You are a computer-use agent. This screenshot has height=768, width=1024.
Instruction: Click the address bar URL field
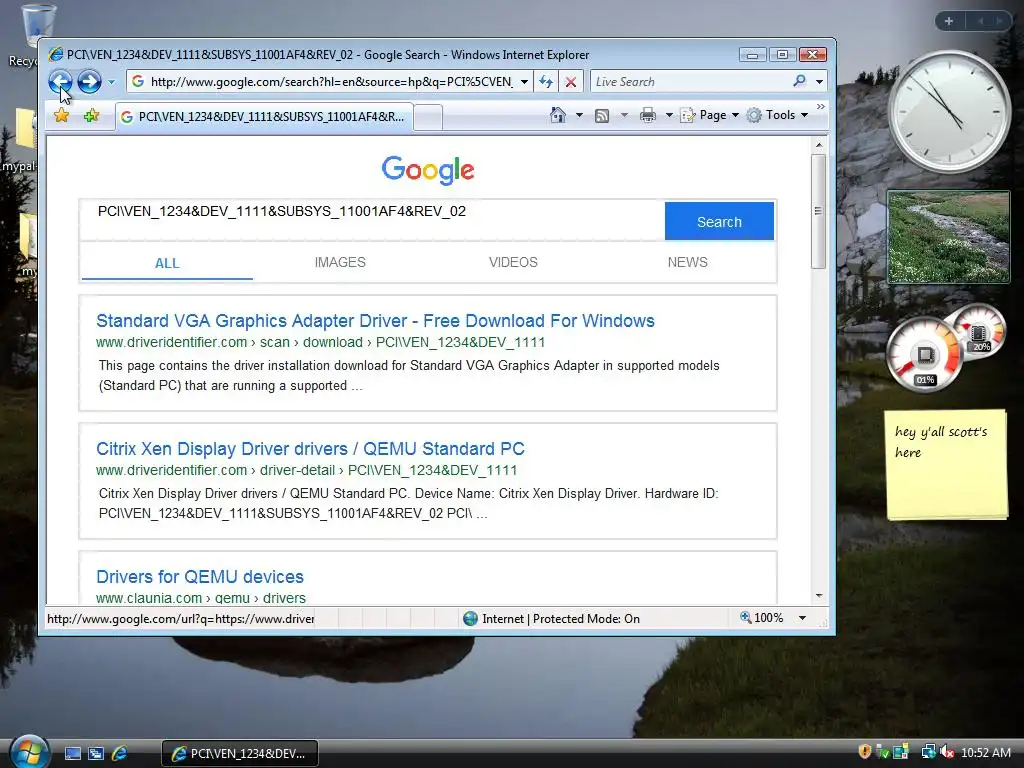point(330,82)
